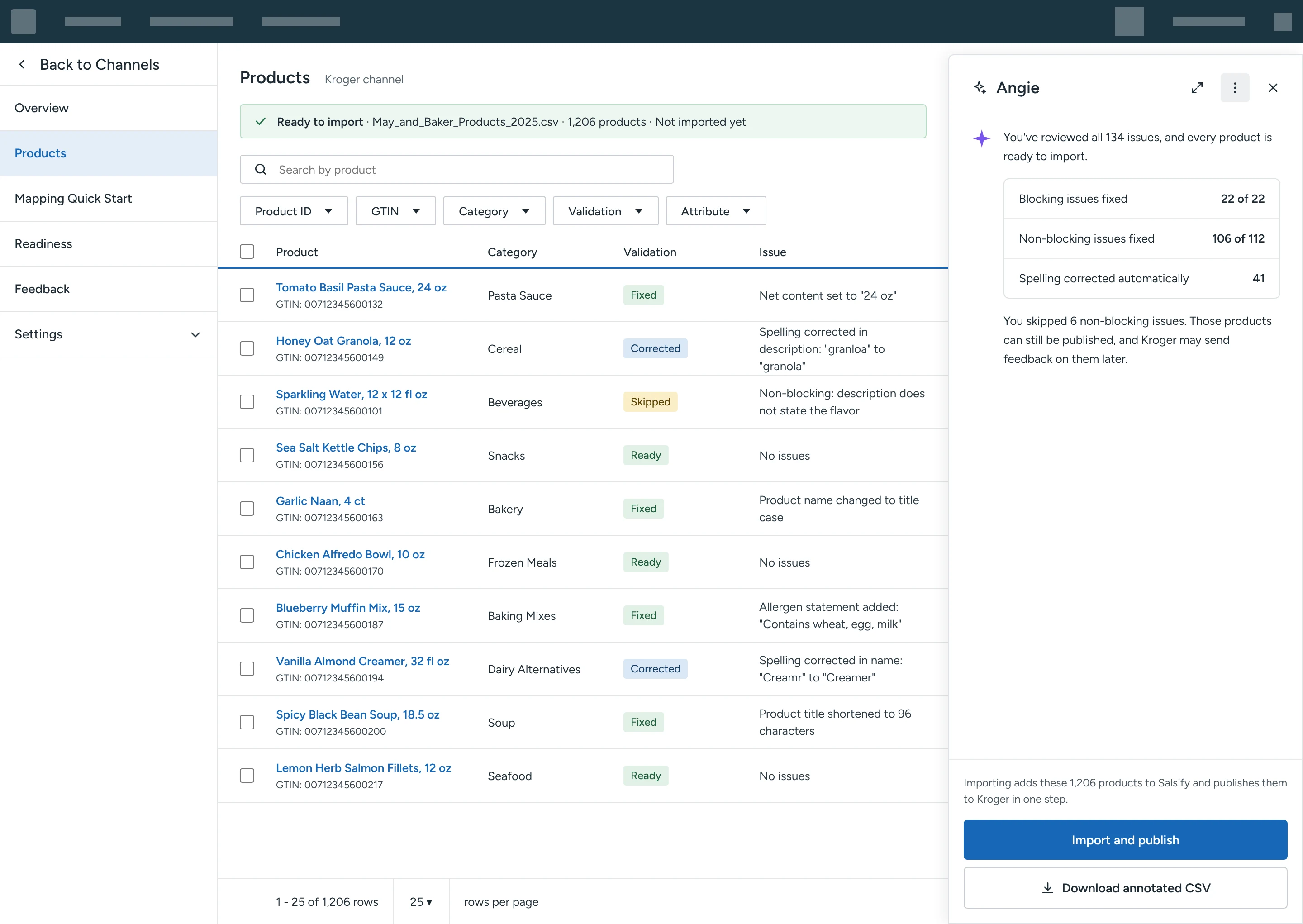Click Import and publish button
Screen dimensions: 1303x924
tap(1125, 840)
